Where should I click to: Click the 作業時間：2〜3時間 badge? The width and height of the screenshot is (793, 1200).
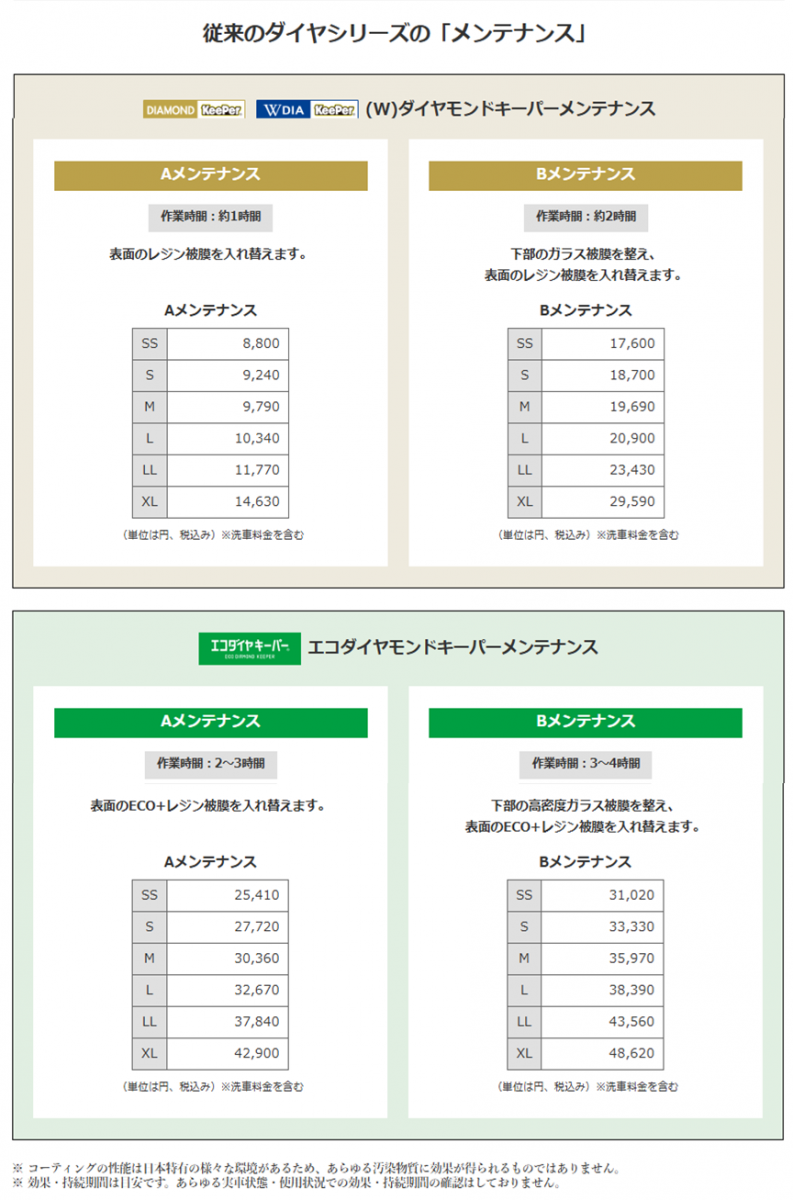tap(210, 764)
